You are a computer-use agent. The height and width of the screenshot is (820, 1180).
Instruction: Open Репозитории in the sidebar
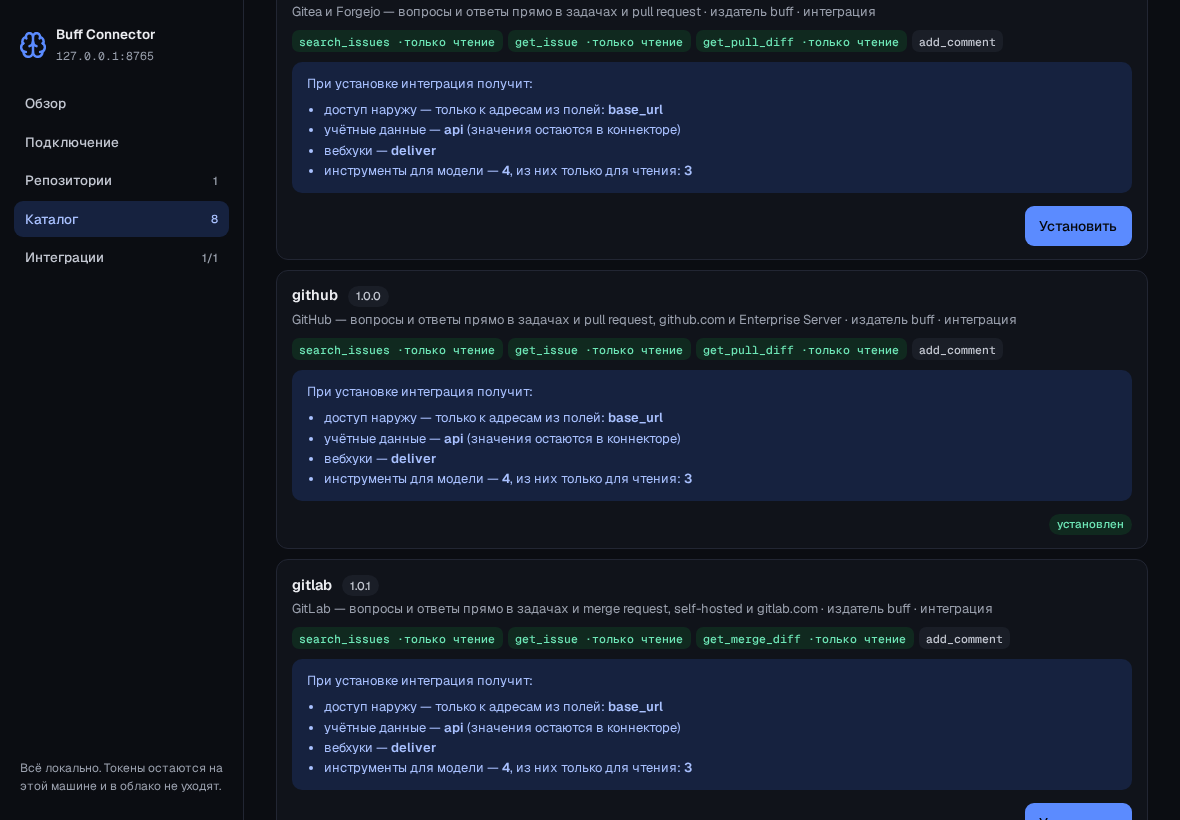click(x=121, y=181)
